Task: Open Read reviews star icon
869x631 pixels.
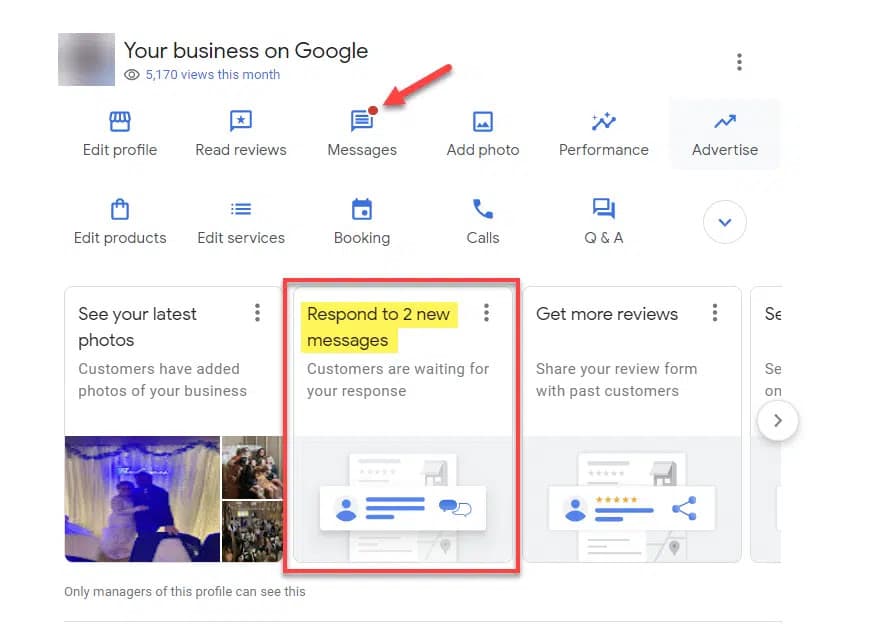Action: point(241,121)
